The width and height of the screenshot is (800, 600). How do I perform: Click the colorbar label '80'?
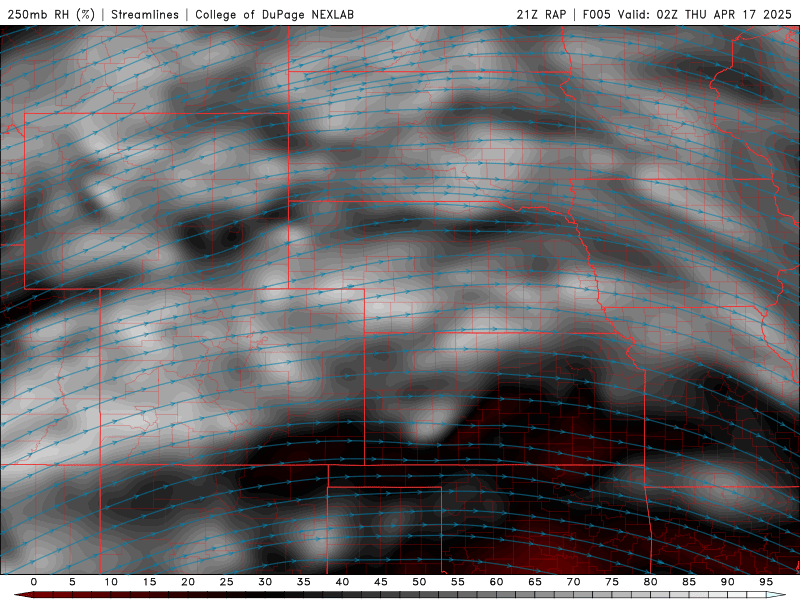pos(650,582)
